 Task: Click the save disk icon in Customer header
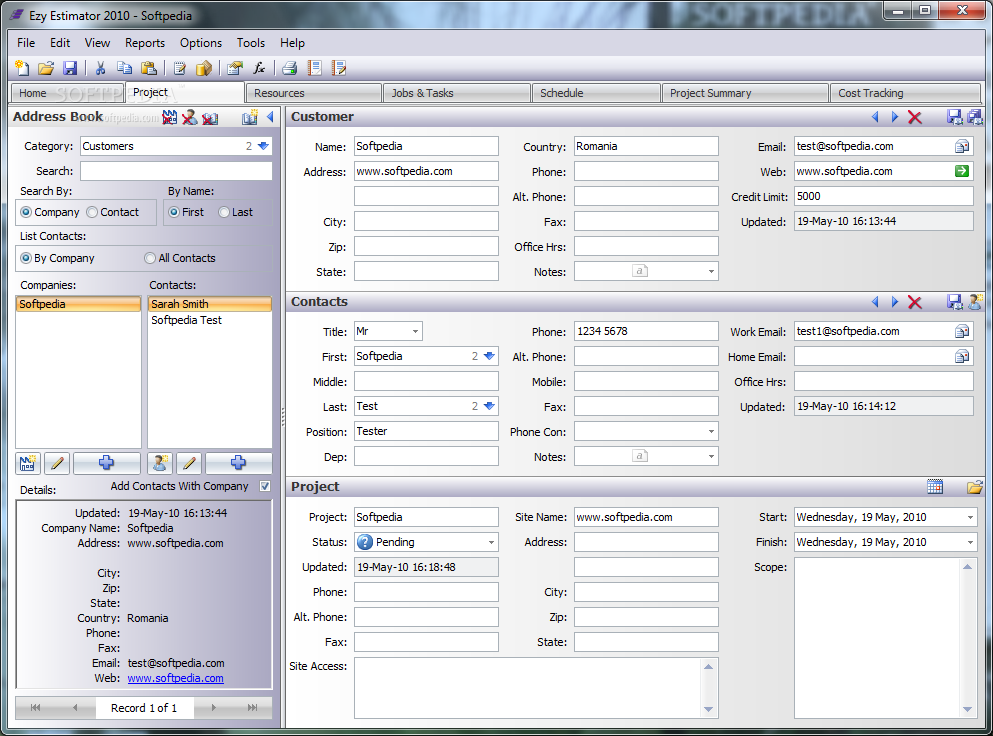click(x=954, y=117)
